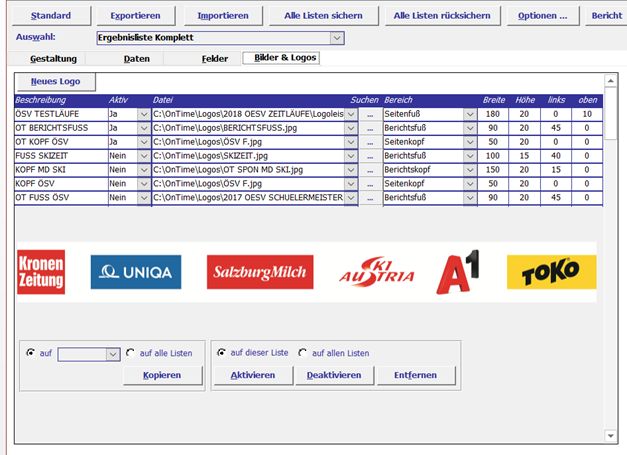Click the scrollbar up arrow
627x455 pixels.
coord(610,81)
